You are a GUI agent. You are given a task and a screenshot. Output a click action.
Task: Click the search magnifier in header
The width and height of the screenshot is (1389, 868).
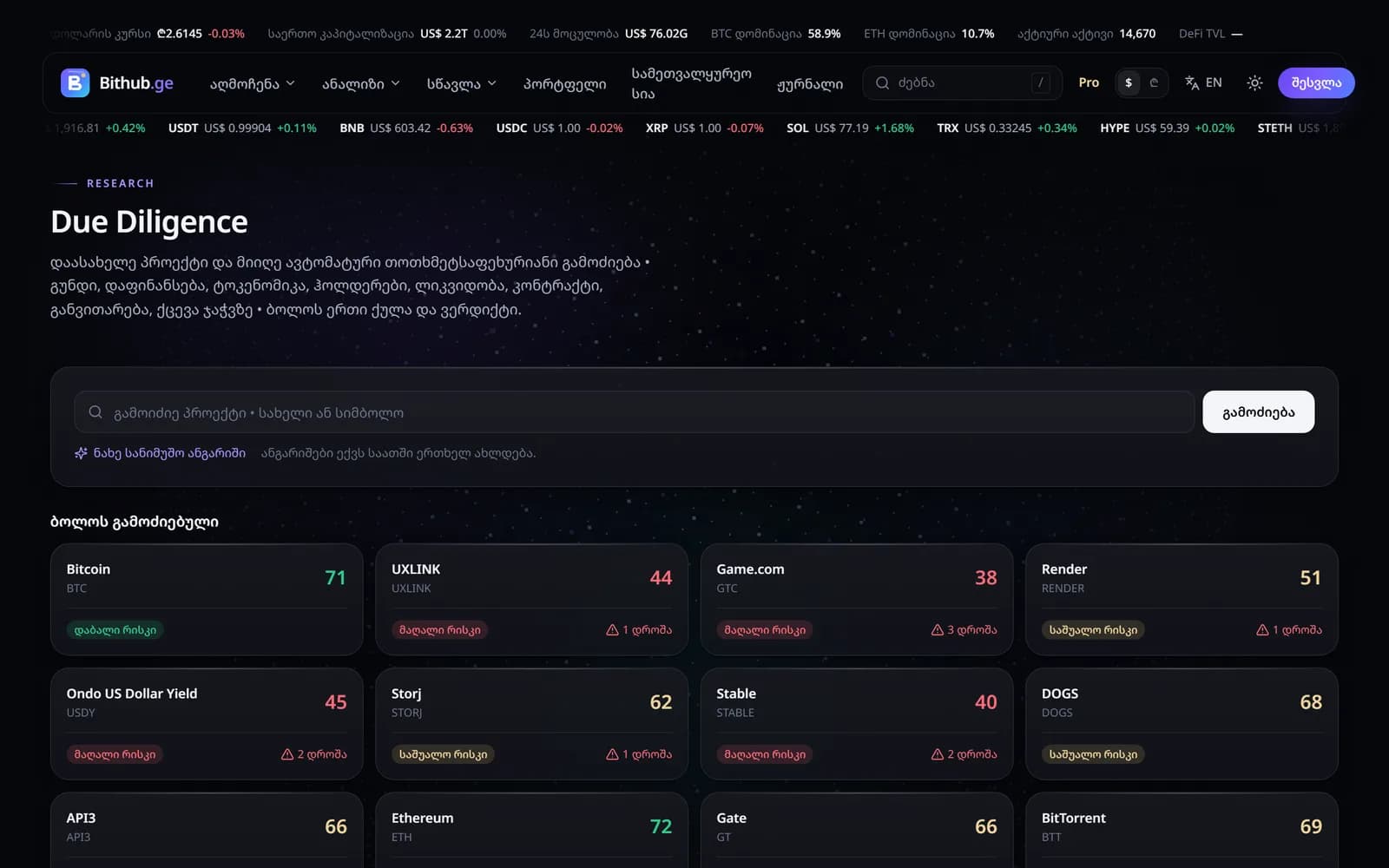[x=882, y=83]
